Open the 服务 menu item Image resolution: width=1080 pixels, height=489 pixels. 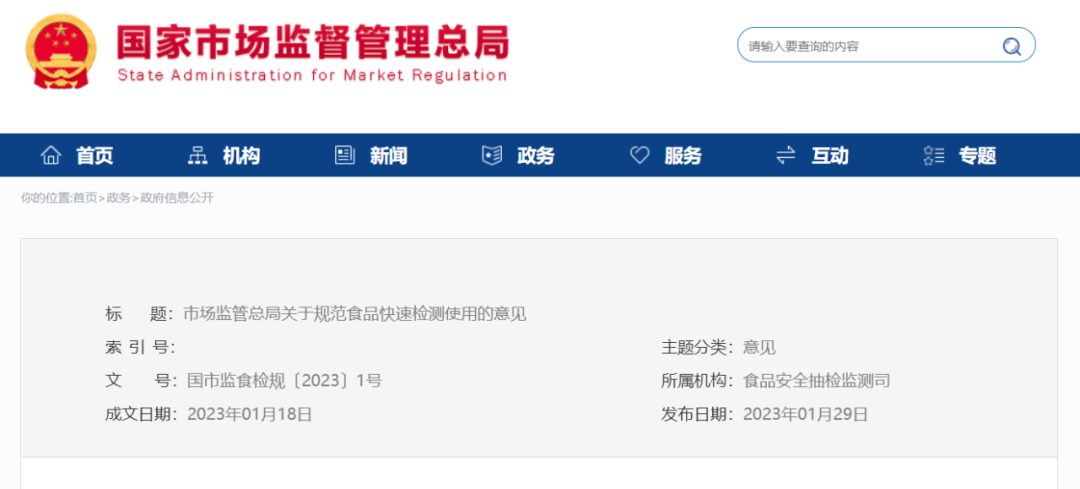coord(683,156)
